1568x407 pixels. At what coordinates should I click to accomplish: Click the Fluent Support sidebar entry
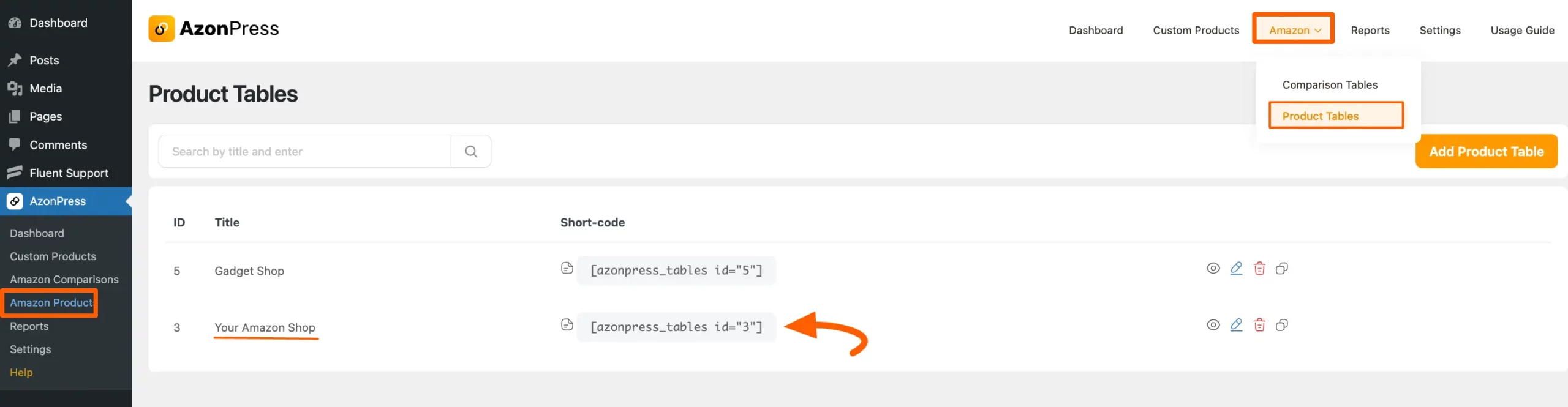tap(69, 173)
